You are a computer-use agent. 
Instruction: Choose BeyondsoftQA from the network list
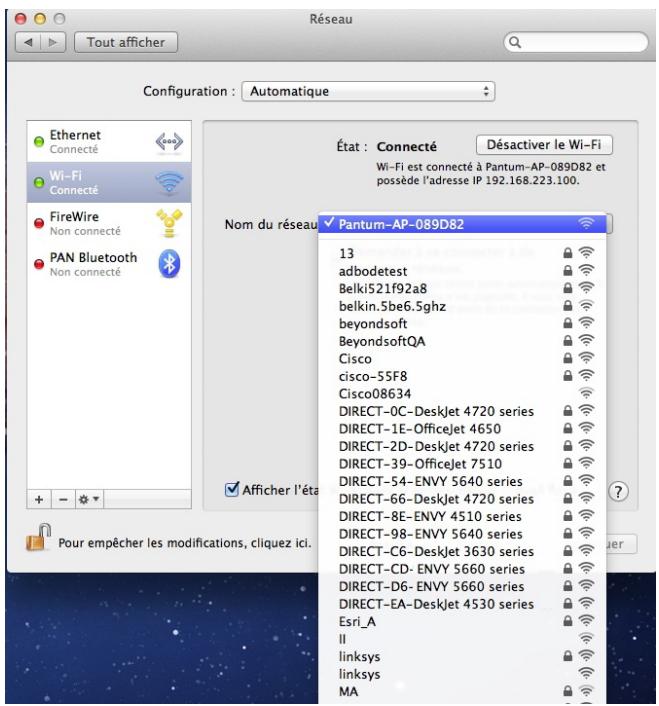tap(376, 341)
